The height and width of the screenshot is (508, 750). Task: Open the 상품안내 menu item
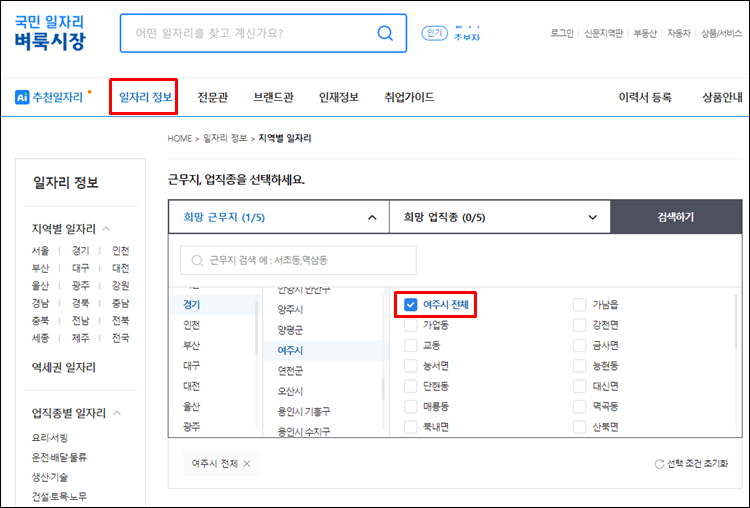[x=722, y=98]
